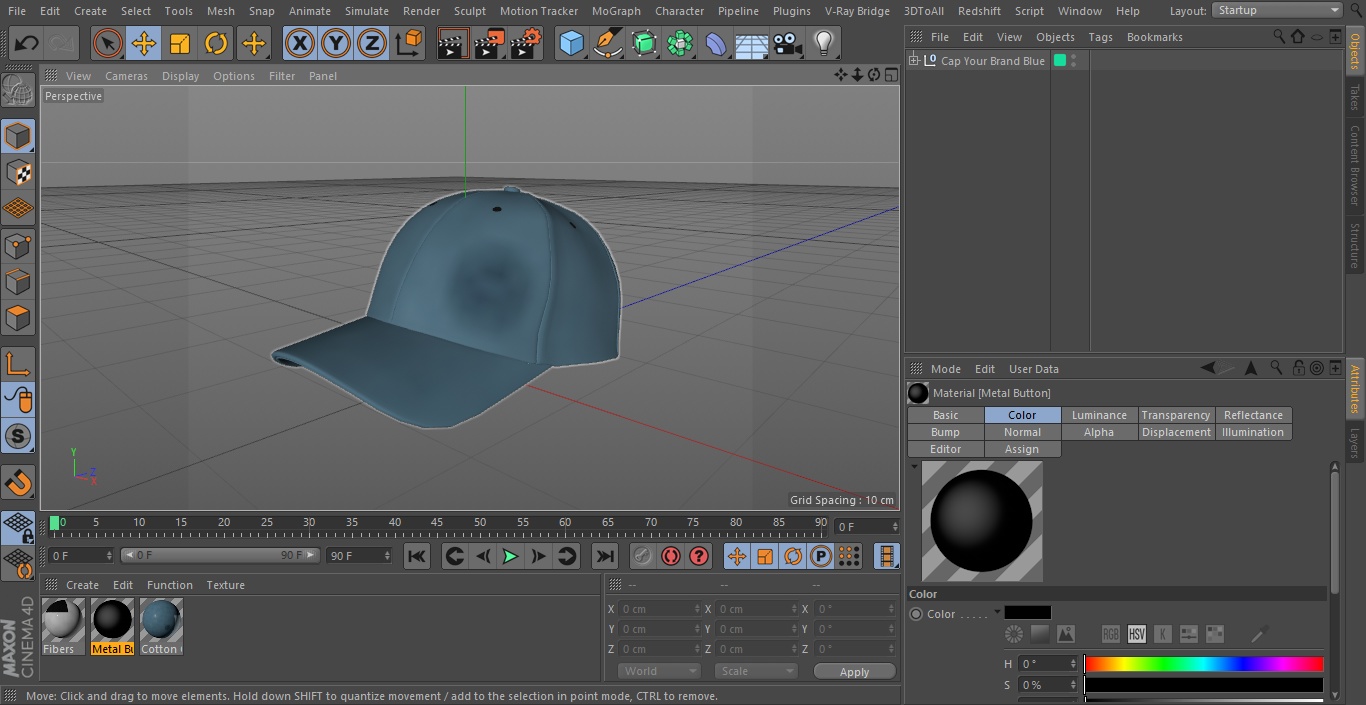Toggle Parameter keyframe recording

click(821, 556)
